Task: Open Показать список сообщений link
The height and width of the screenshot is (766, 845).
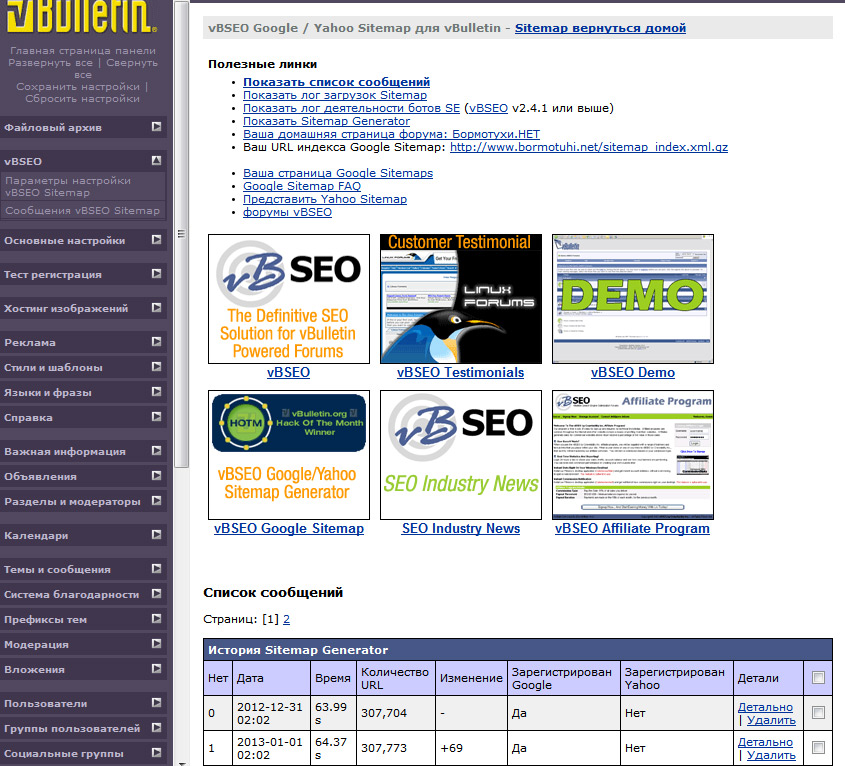Action: tap(336, 82)
